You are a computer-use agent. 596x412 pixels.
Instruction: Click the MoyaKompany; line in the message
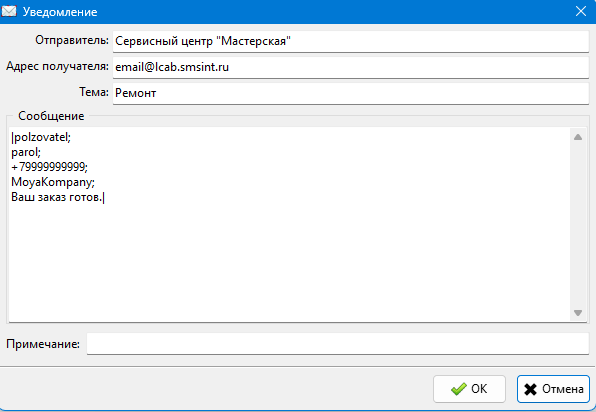coord(53,182)
